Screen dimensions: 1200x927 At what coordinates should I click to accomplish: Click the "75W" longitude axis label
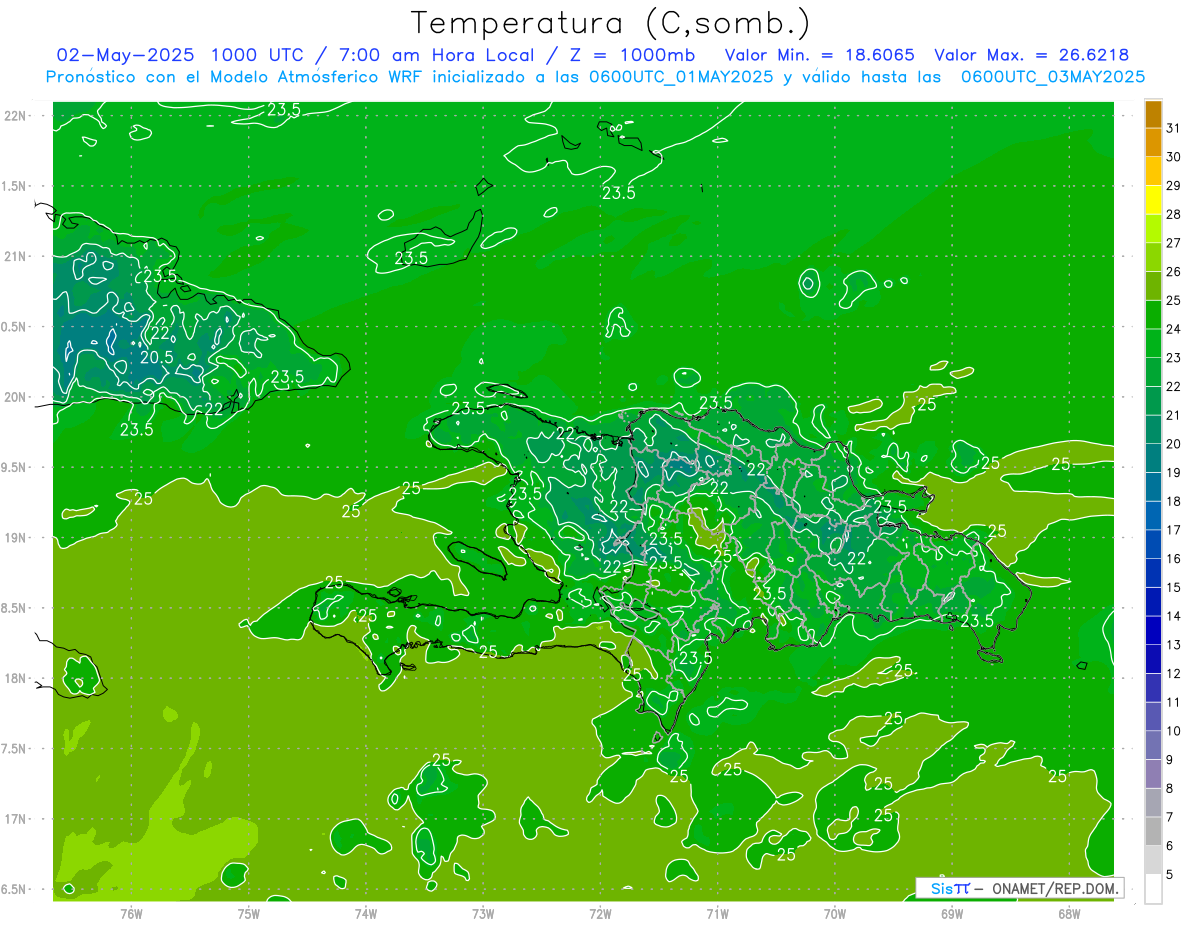[249, 915]
